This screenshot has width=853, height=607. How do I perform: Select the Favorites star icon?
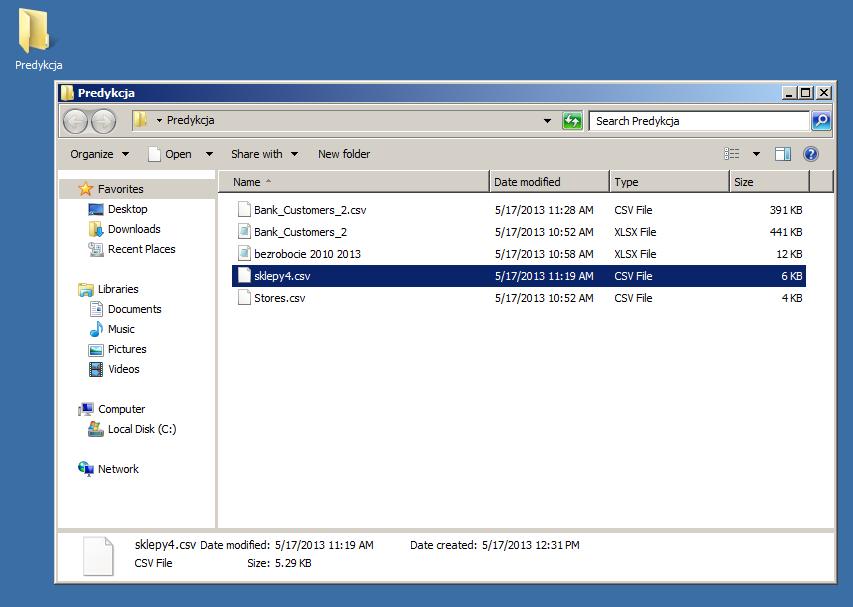[x=86, y=189]
